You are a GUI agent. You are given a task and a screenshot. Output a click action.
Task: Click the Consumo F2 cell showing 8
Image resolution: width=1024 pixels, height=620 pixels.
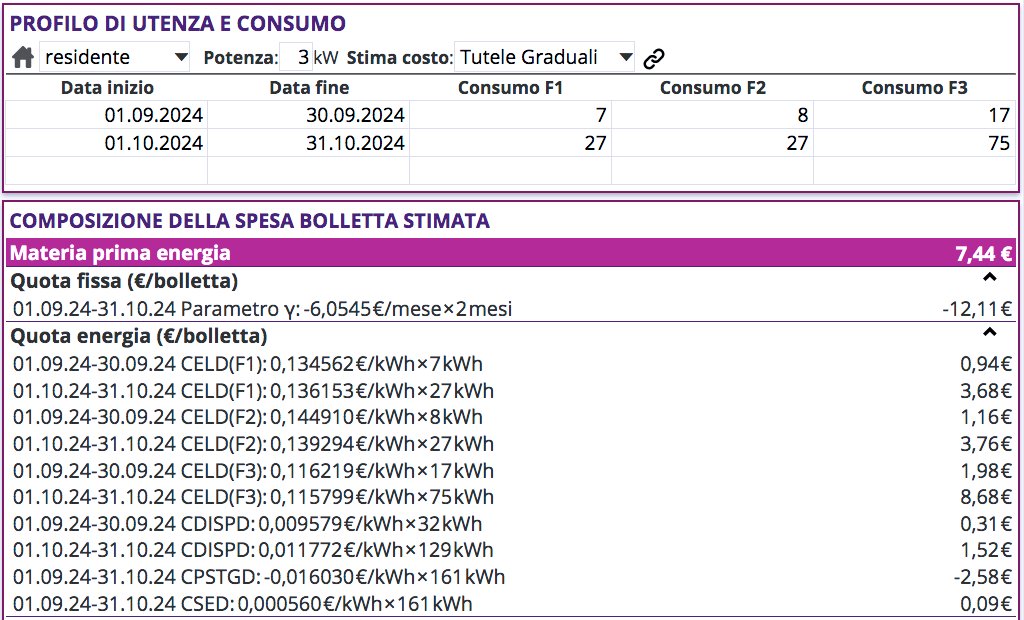712,116
